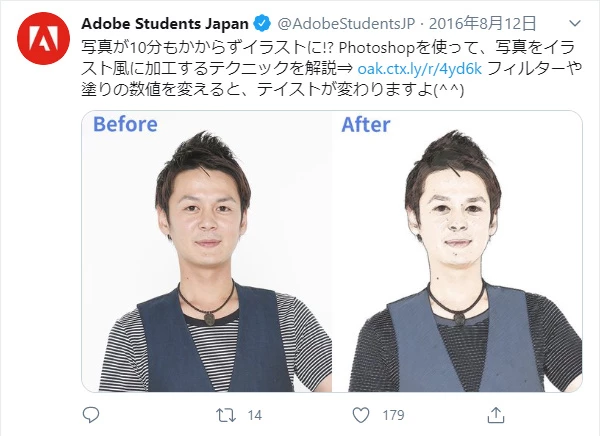600x436 pixels.
Task: View the like count 179
Action: [393, 415]
